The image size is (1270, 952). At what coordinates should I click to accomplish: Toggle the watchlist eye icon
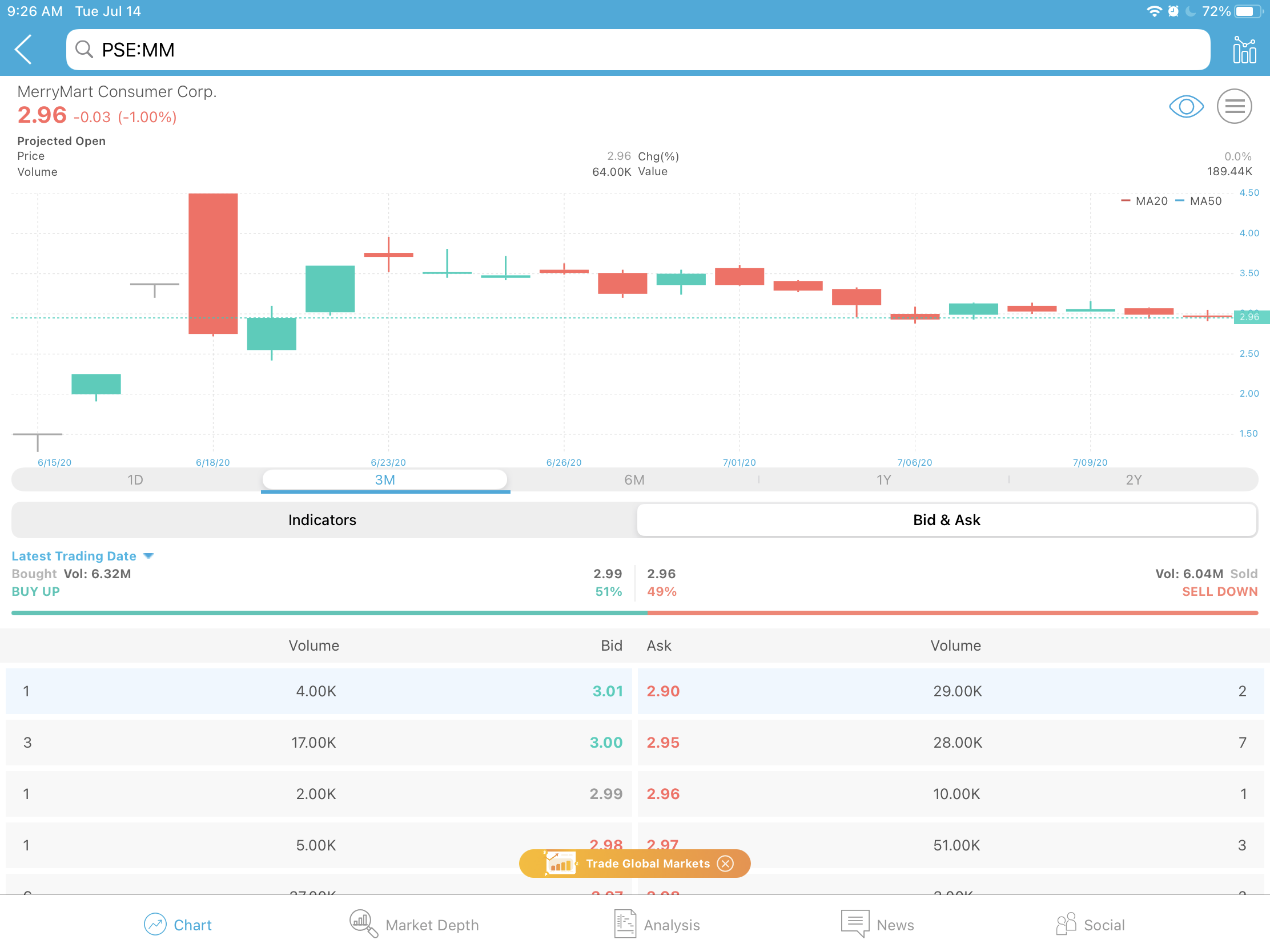tap(1186, 107)
